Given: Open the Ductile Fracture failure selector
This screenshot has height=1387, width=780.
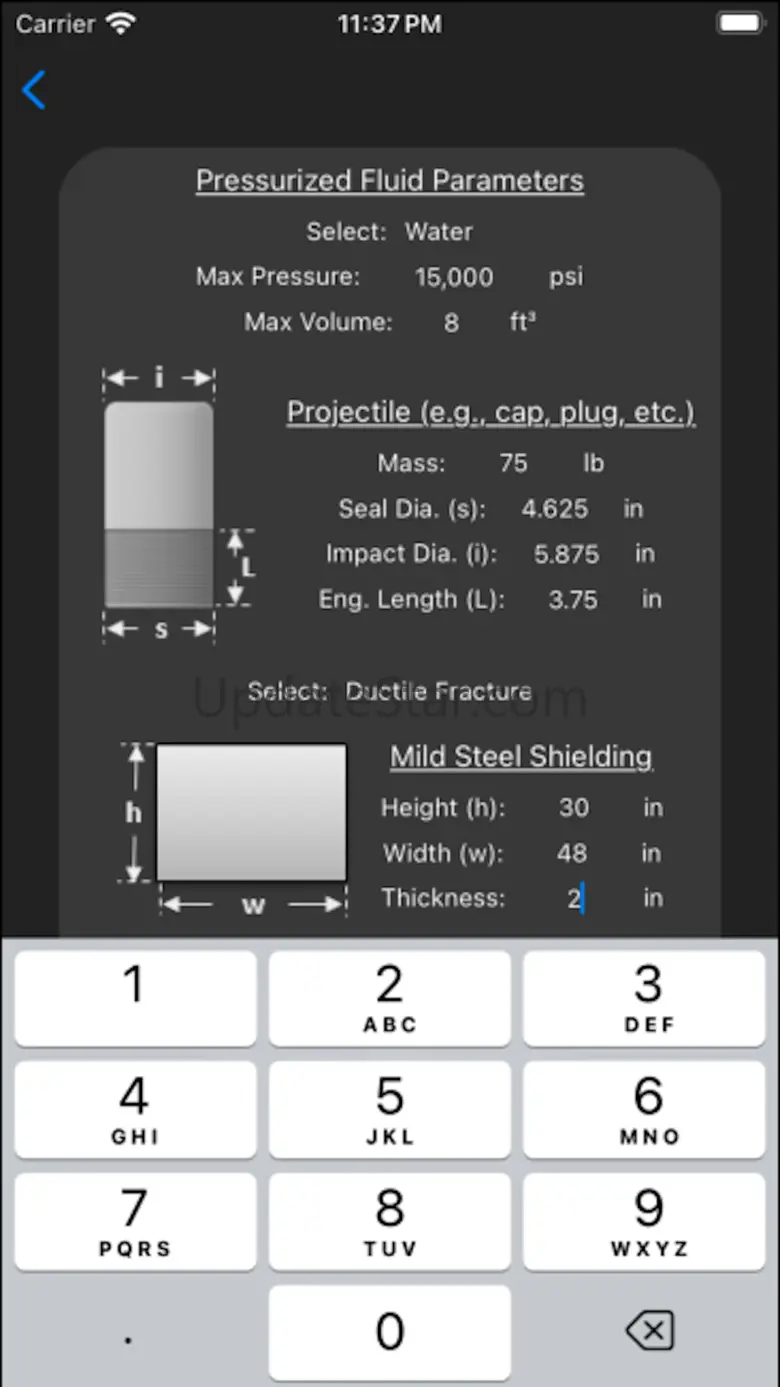Looking at the screenshot, I should click(x=438, y=691).
